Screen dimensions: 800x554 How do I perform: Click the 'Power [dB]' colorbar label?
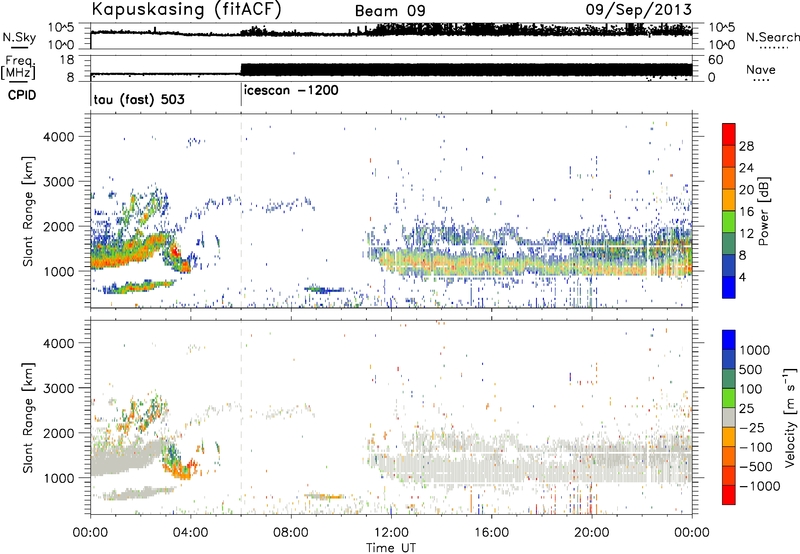click(x=763, y=211)
